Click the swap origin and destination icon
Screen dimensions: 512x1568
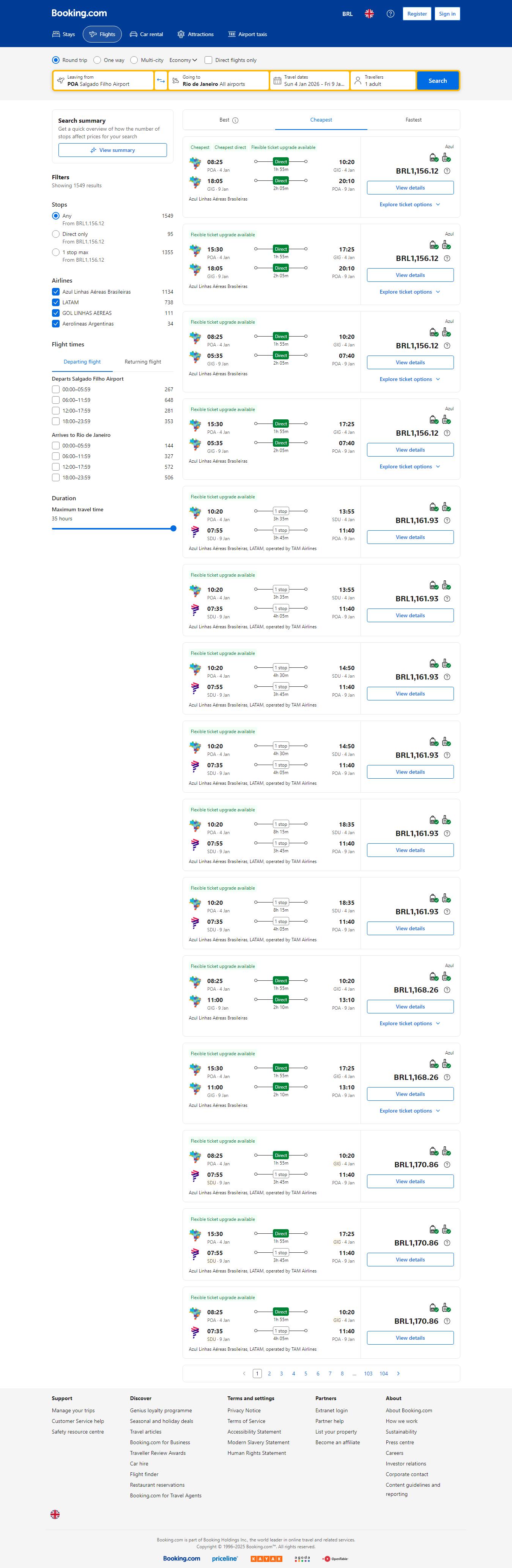click(161, 81)
